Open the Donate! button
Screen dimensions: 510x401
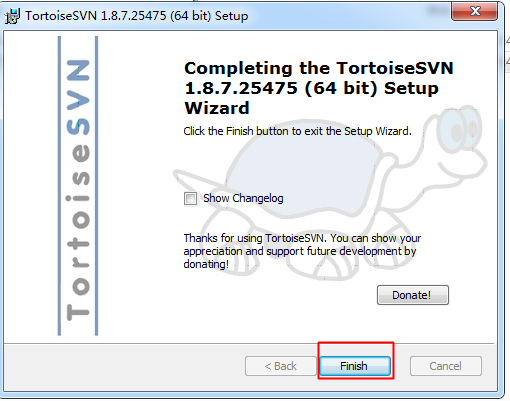(x=413, y=295)
